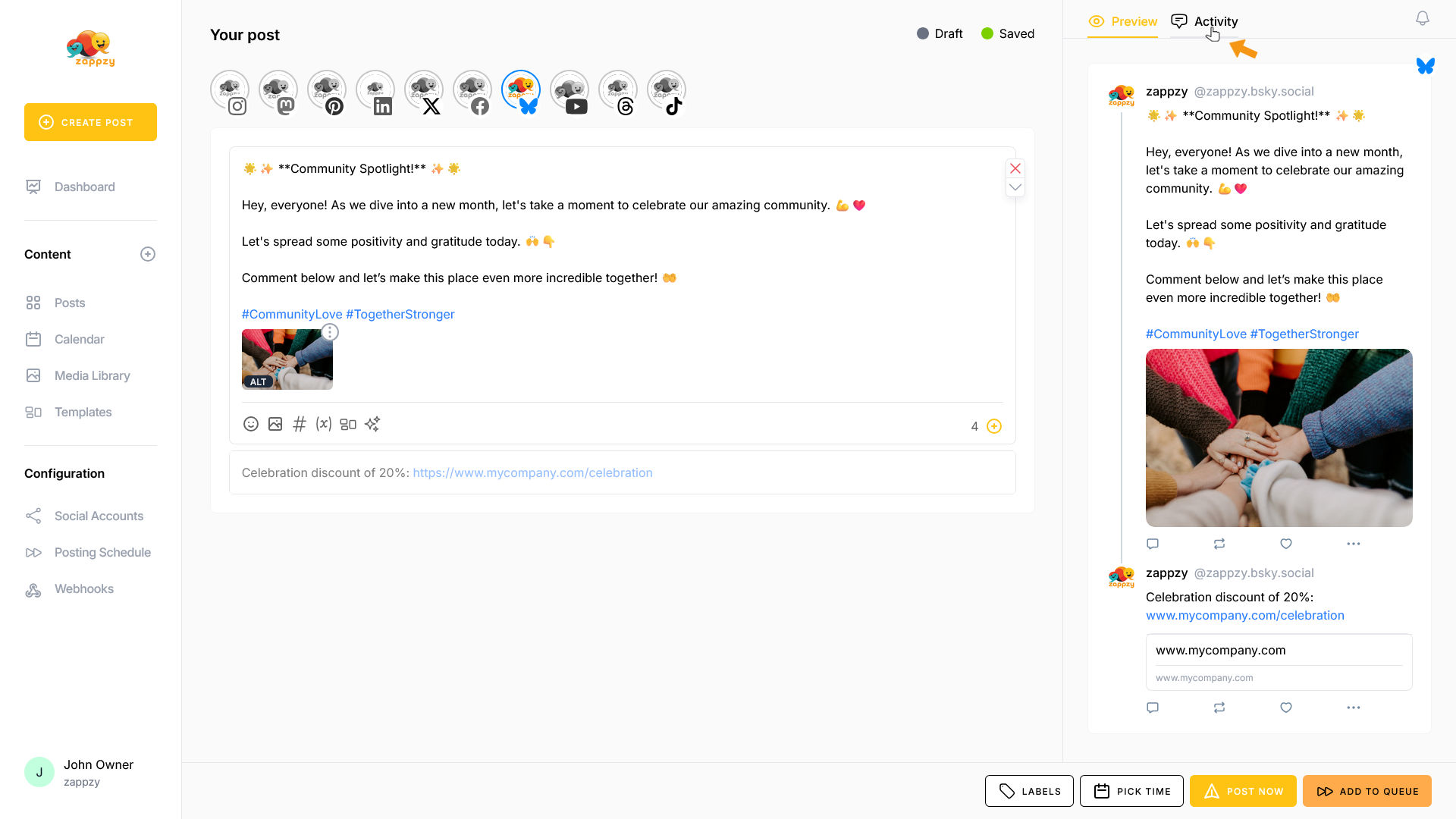1456x819 pixels.
Task: Click the AI sparkle assistant icon
Action: pos(372,425)
